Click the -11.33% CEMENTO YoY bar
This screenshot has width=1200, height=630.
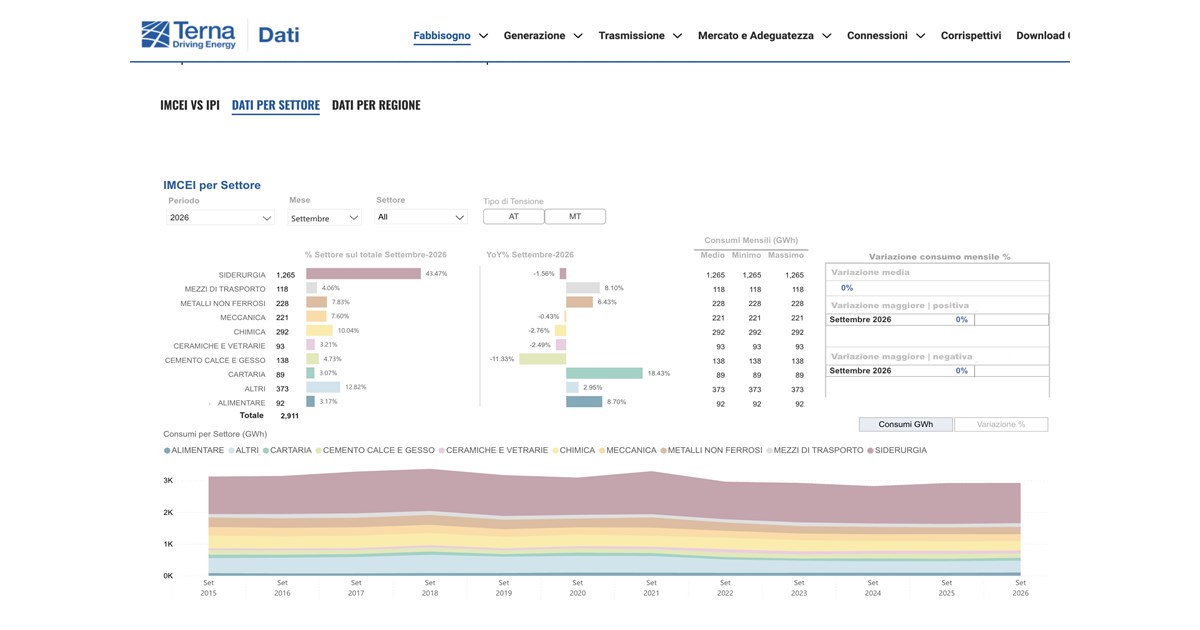coord(542,359)
